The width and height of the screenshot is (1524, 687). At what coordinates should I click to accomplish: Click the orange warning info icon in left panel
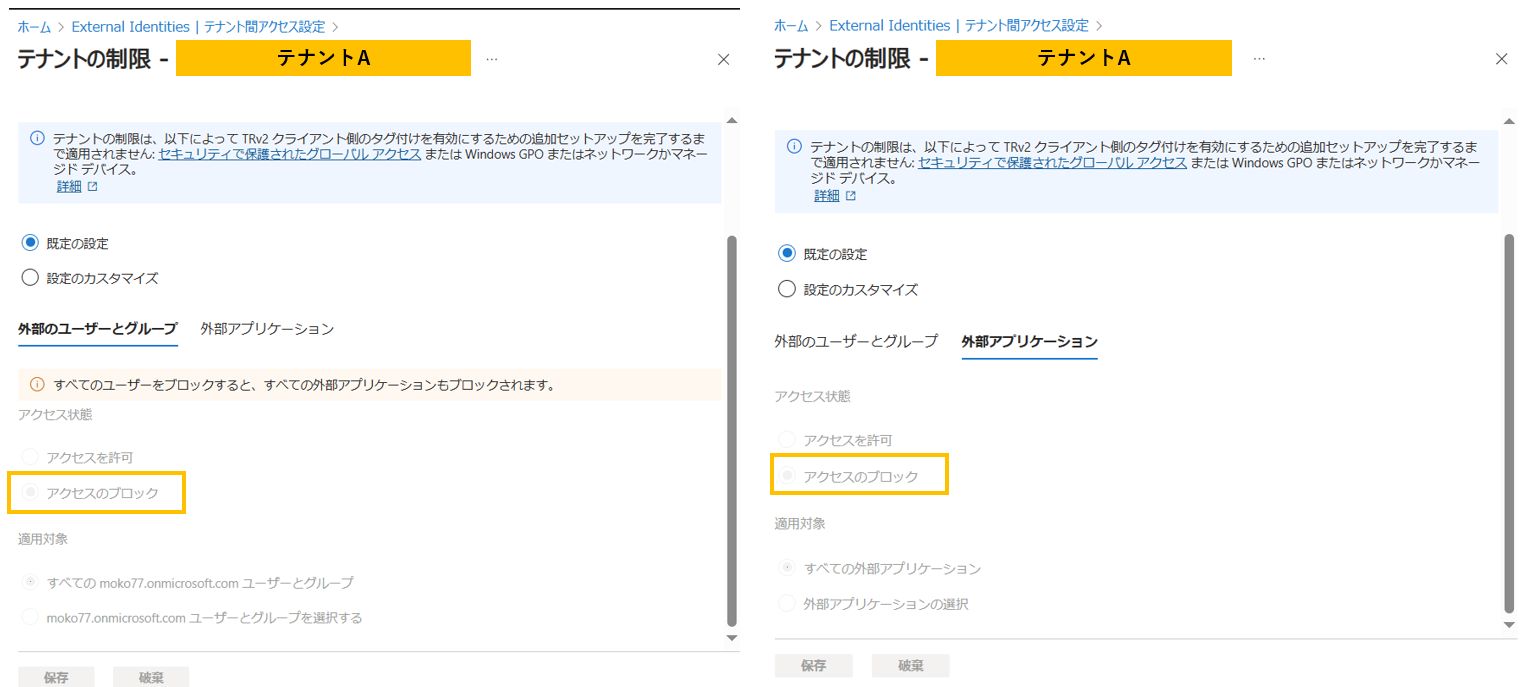(37, 384)
